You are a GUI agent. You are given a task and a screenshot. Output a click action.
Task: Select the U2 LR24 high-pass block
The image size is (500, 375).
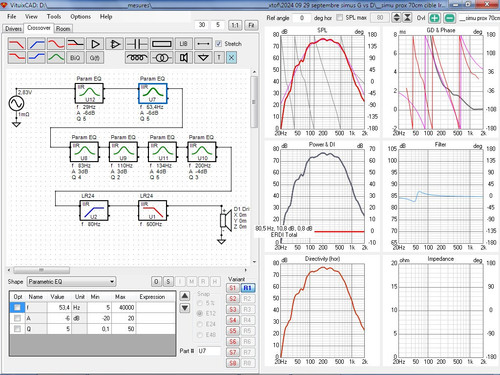94,210
